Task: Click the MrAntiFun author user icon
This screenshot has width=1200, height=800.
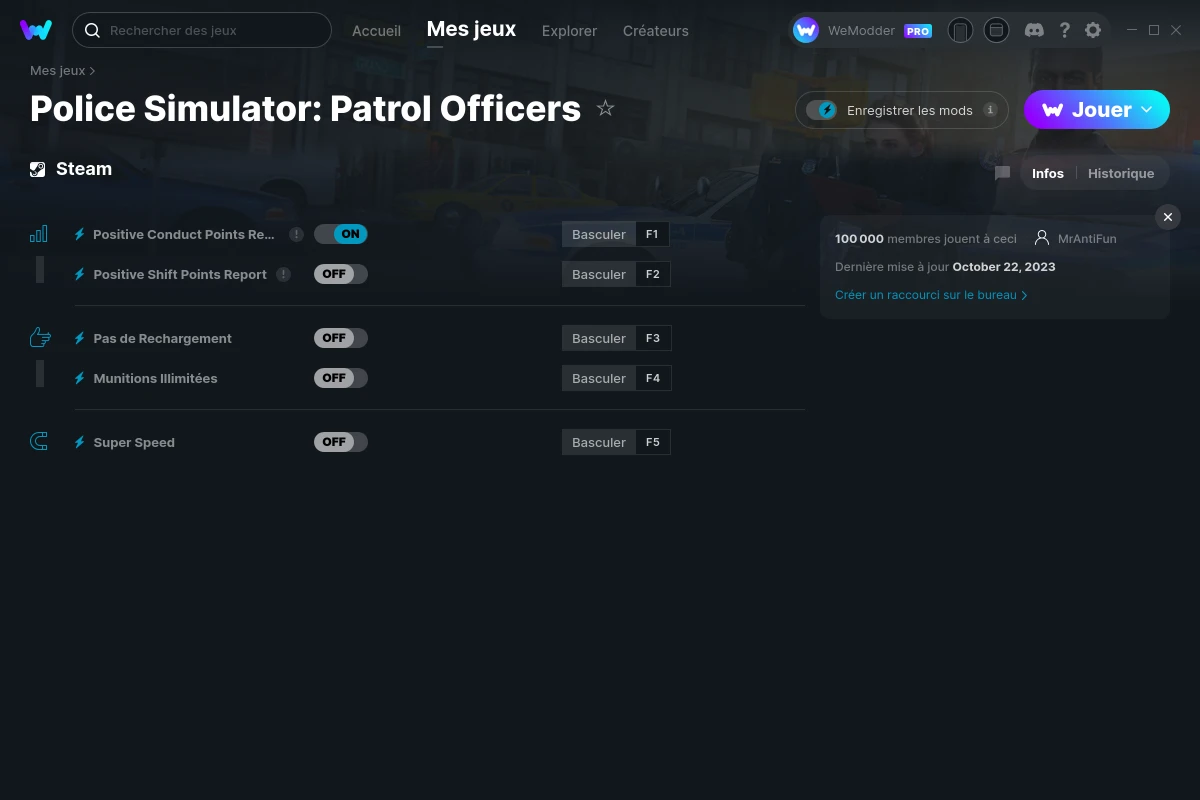Action: coord(1042,238)
